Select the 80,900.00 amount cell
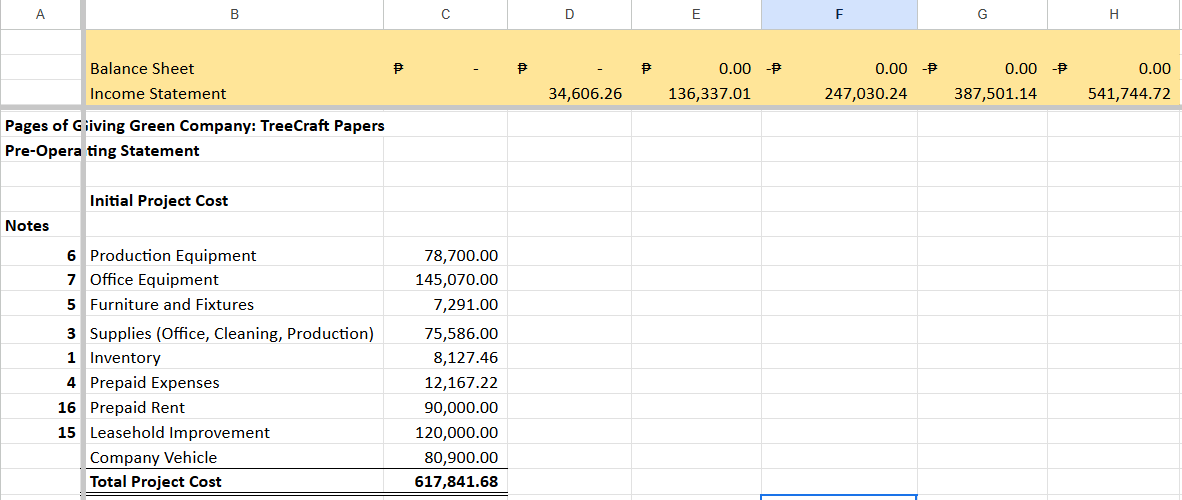The height and width of the screenshot is (500, 1182). pyautogui.click(x=445, y=457)
